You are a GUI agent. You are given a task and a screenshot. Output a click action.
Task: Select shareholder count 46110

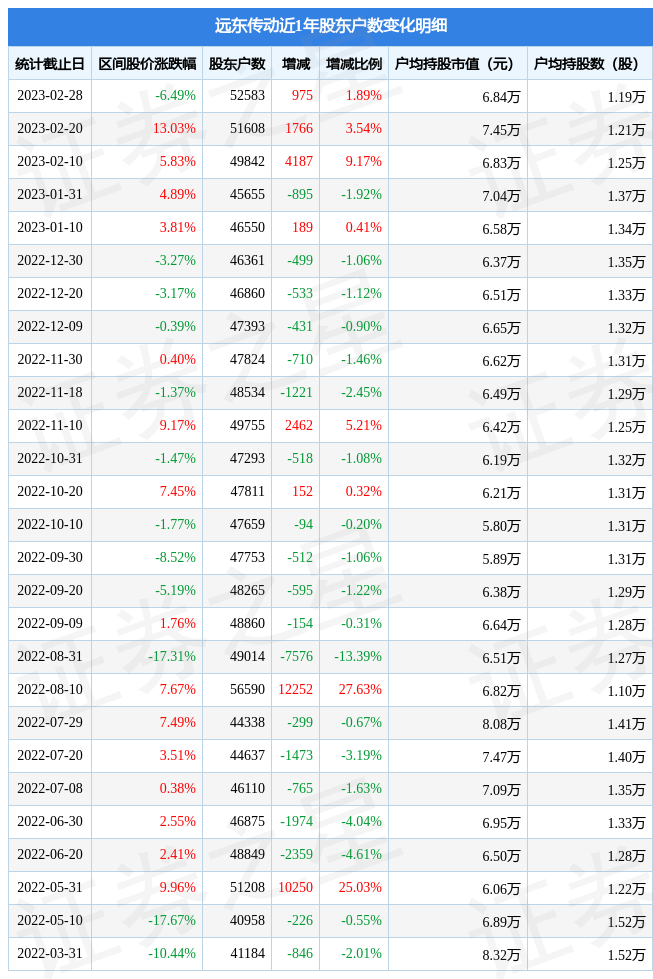[x=247, y=790]
